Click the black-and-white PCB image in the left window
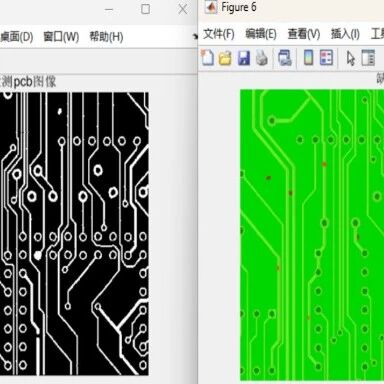 tap(74, 234)
